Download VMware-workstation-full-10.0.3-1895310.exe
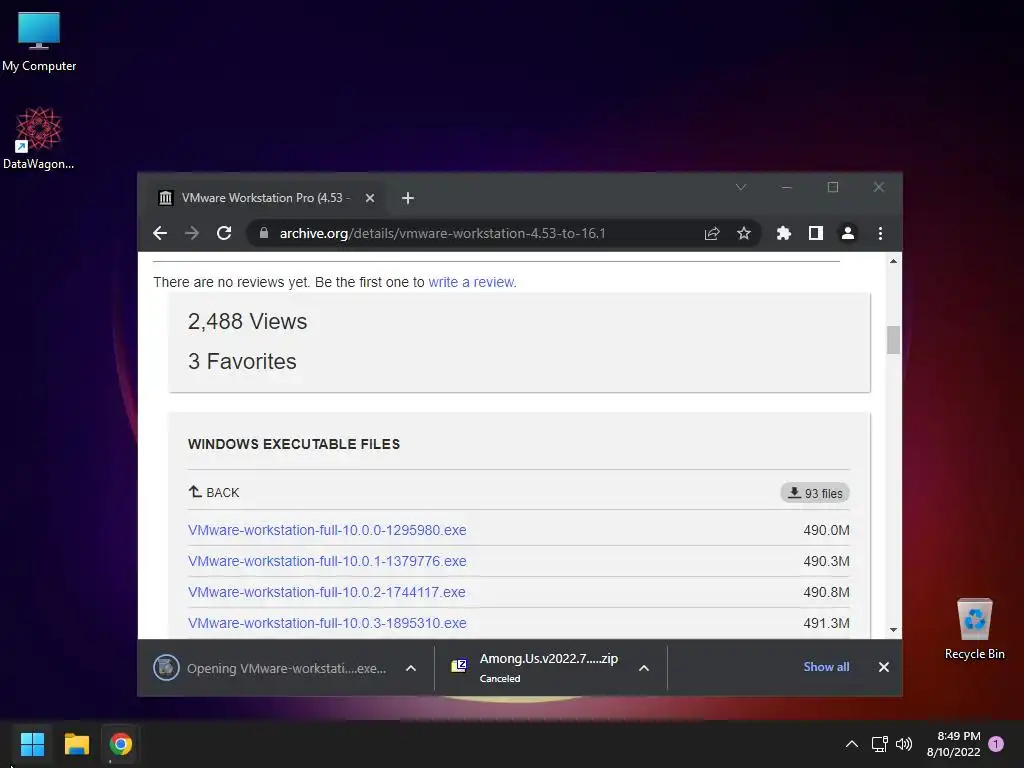 [x=327, y=623]
